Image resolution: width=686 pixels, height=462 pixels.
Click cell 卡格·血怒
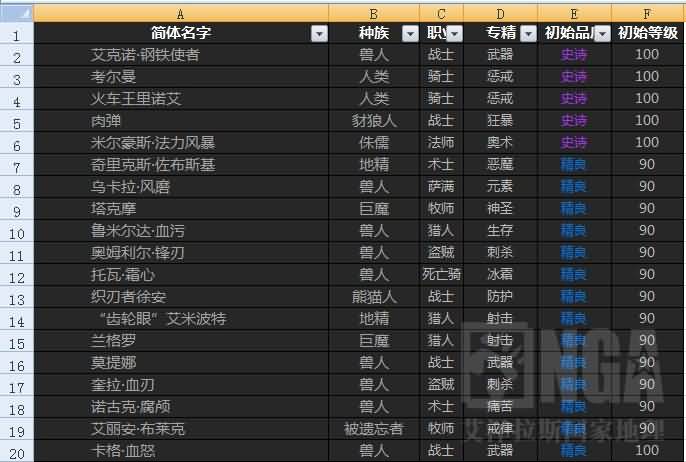pyautogui.click(x=181, y=451)
